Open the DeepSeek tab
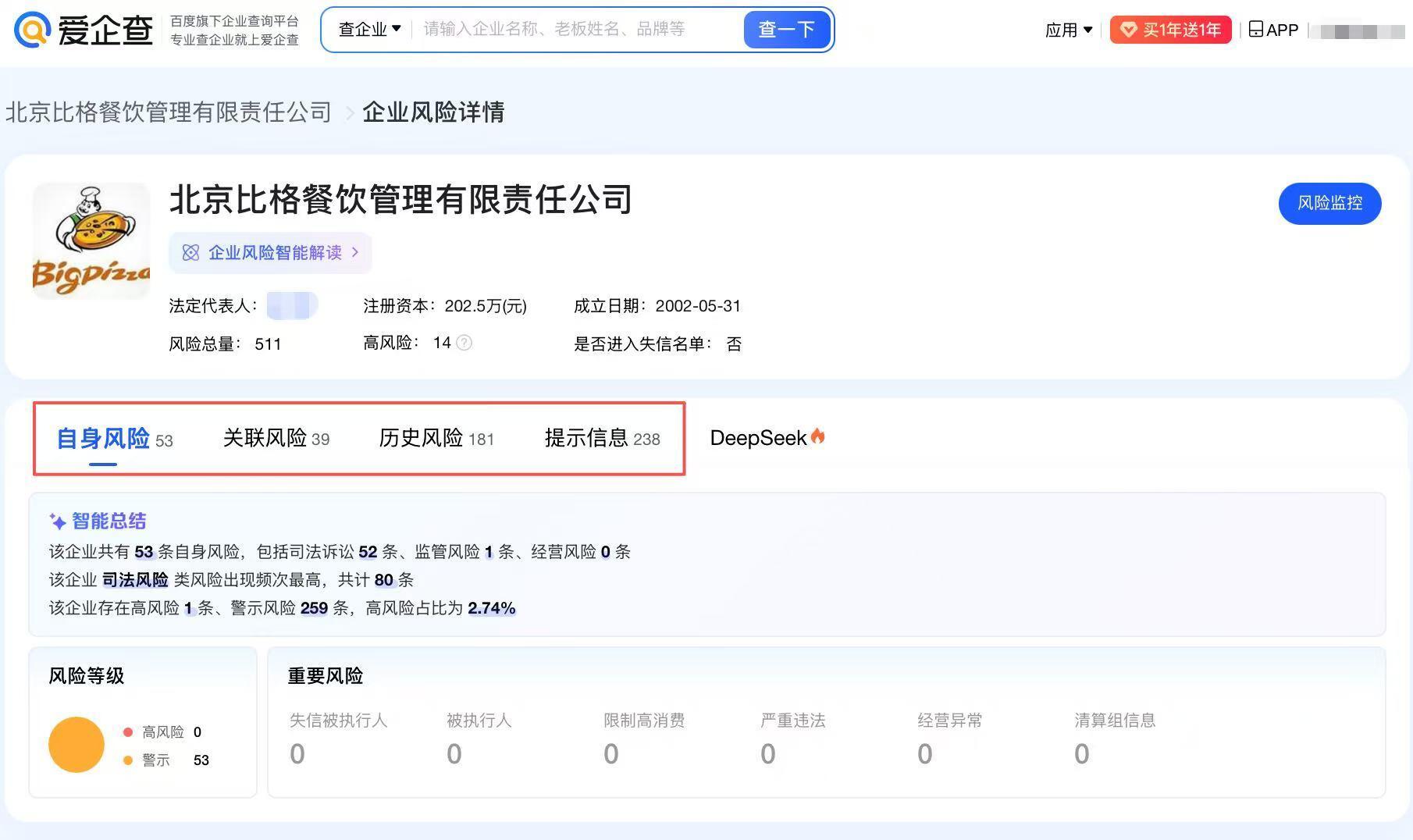This screenshot has width=1413, height=840. pos(767,438)
